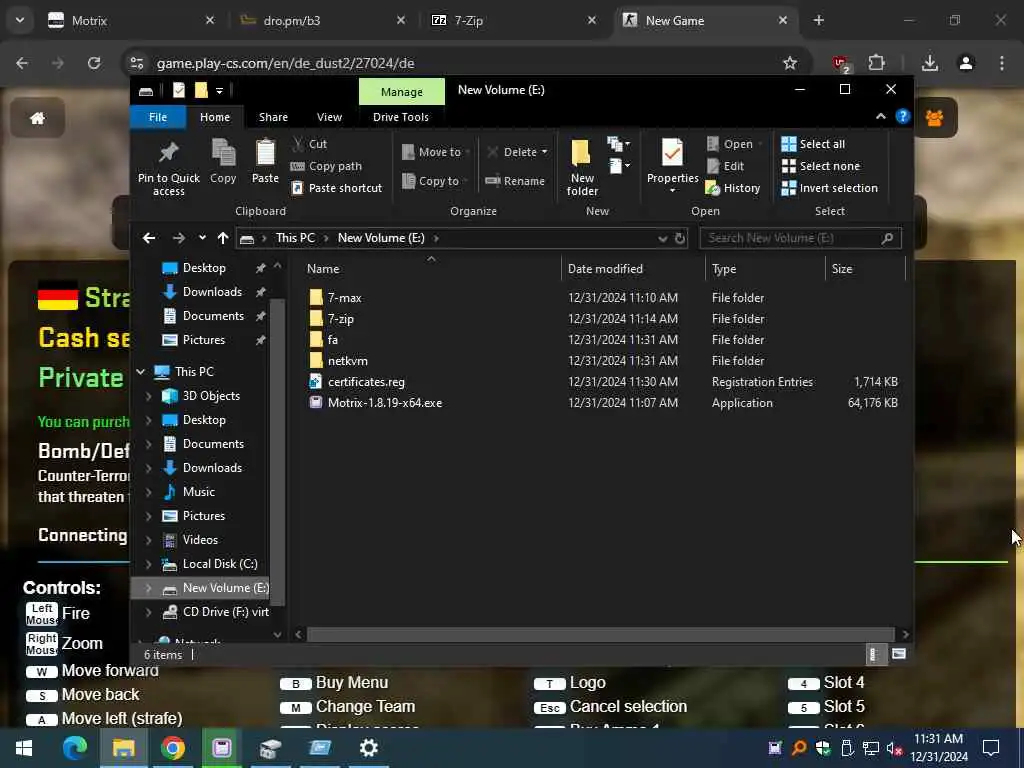Viewport: 1024px width, 768px height.
Task: Click Select none in ribbon
Action: pyautogui.click(x=821, y=166)
